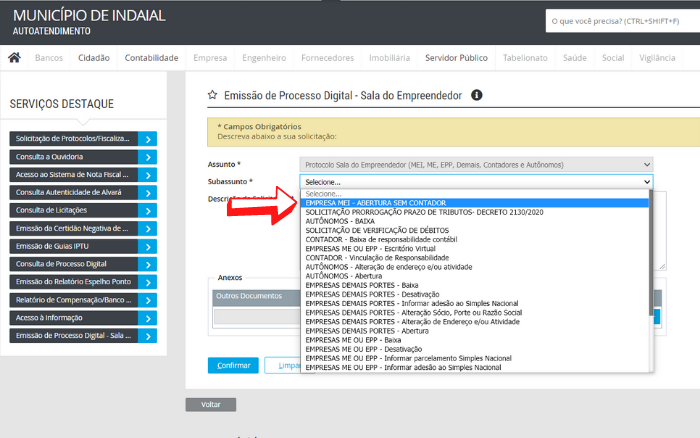Click the favorite star icon beside page title
The height and width of the screenshot is (438, 700).
tap(212, 95)
